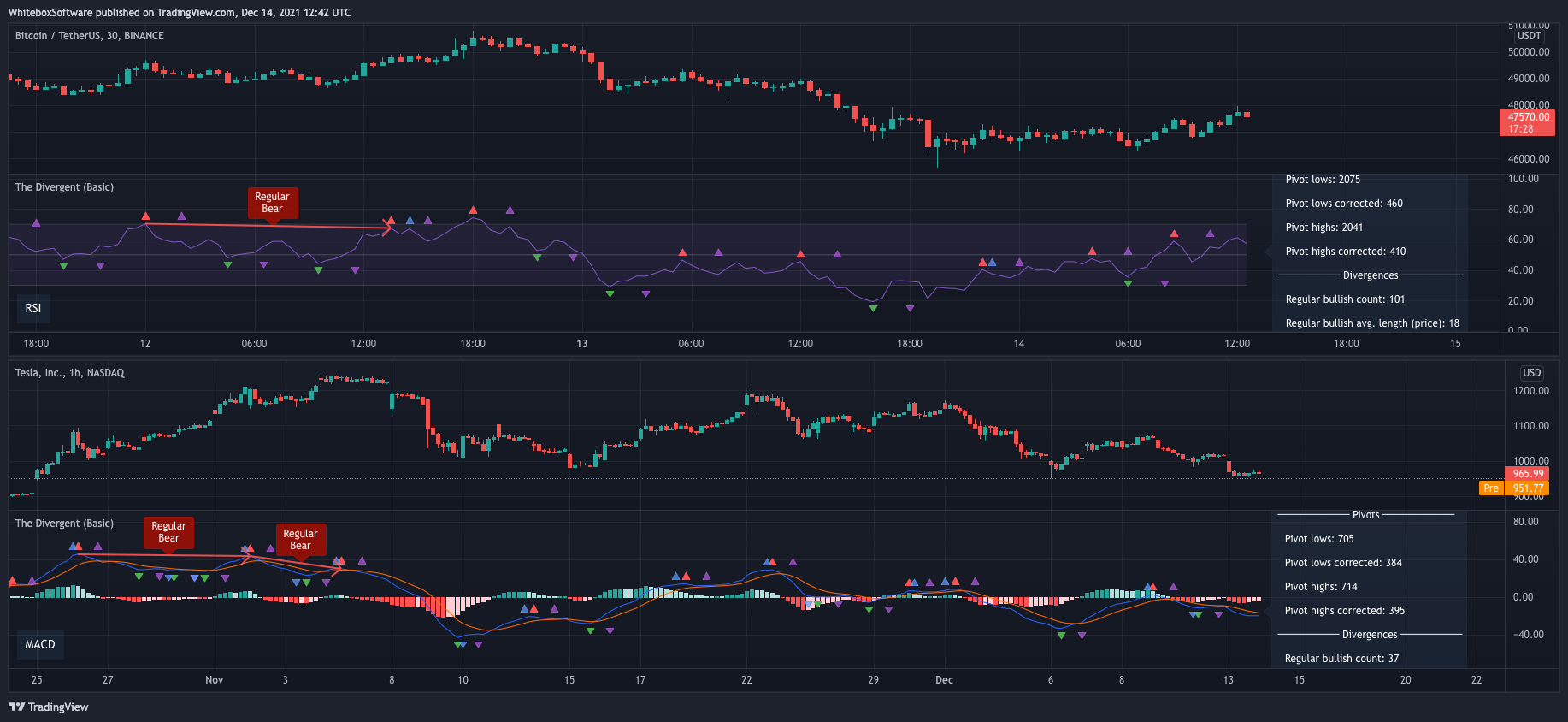1568x722 pixels.
Task: Click the 13 date label on Bitcoin time axis
Action: coord(582,344)
